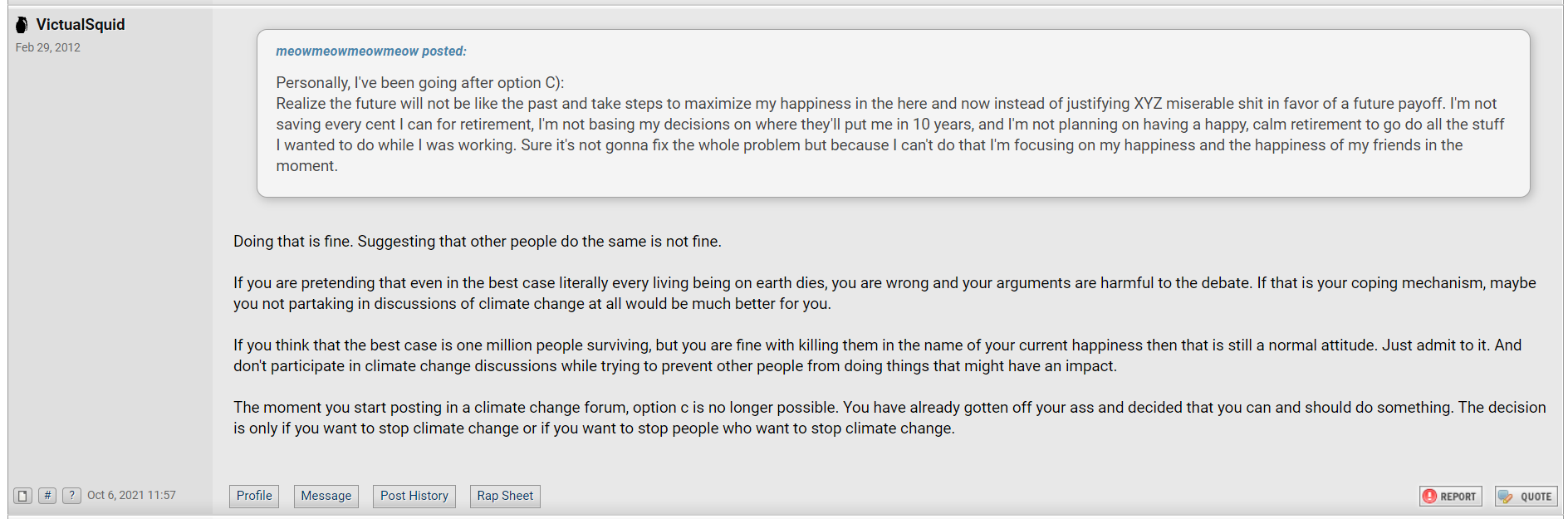Click the VictualSquid username
The image size is (1568, 519).
point(81,25)
